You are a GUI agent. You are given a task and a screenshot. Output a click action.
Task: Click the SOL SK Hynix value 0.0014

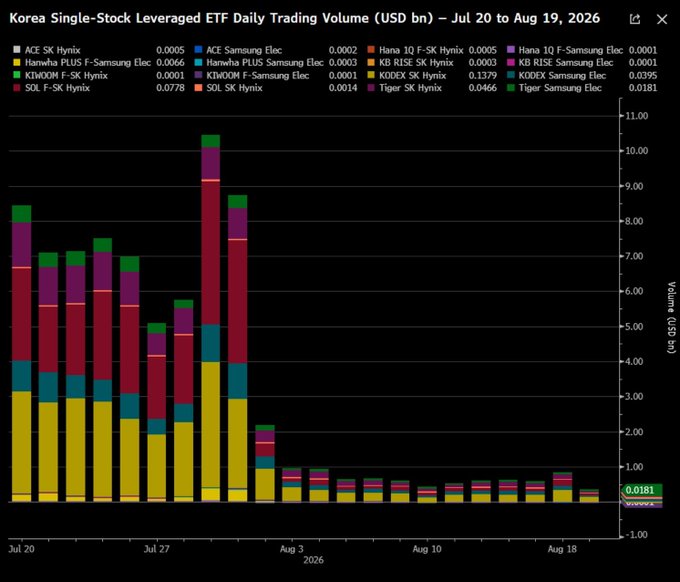343,88
